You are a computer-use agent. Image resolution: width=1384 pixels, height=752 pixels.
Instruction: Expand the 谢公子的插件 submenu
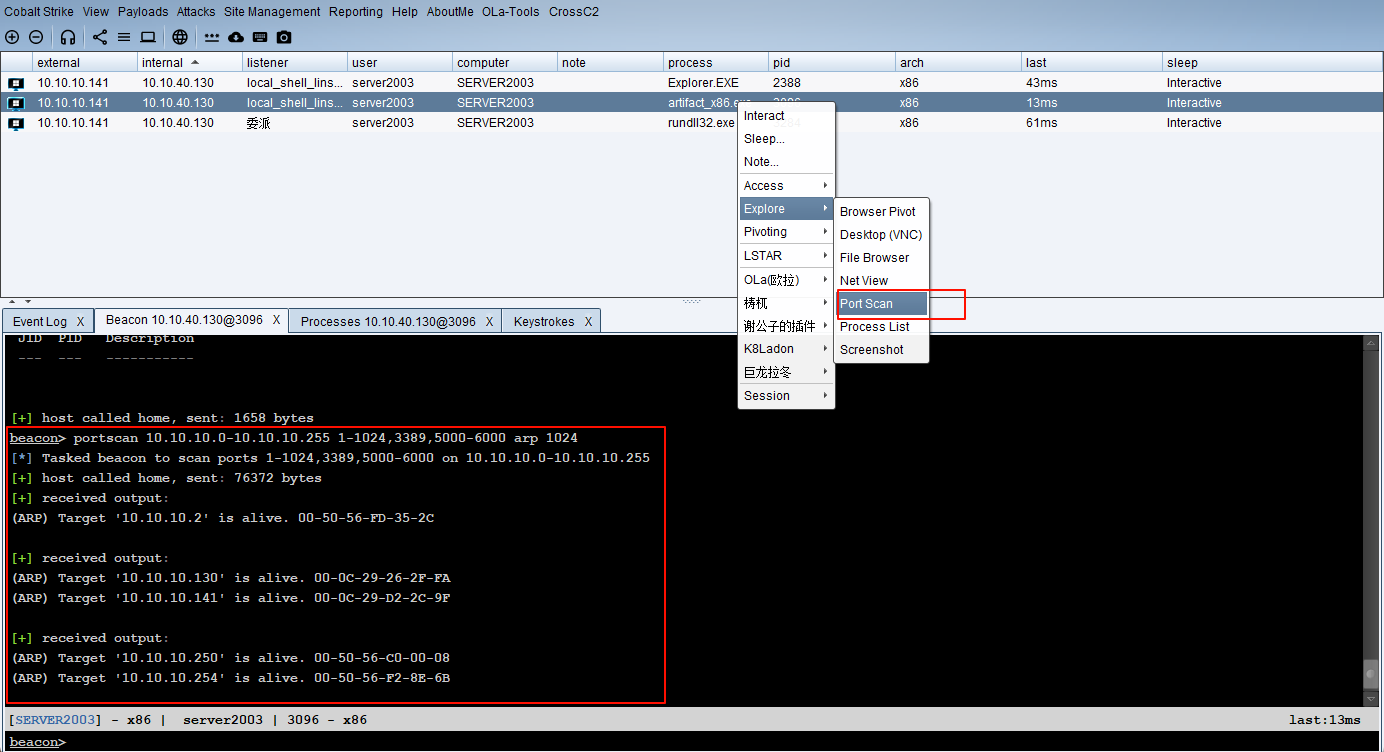[786, 326]
